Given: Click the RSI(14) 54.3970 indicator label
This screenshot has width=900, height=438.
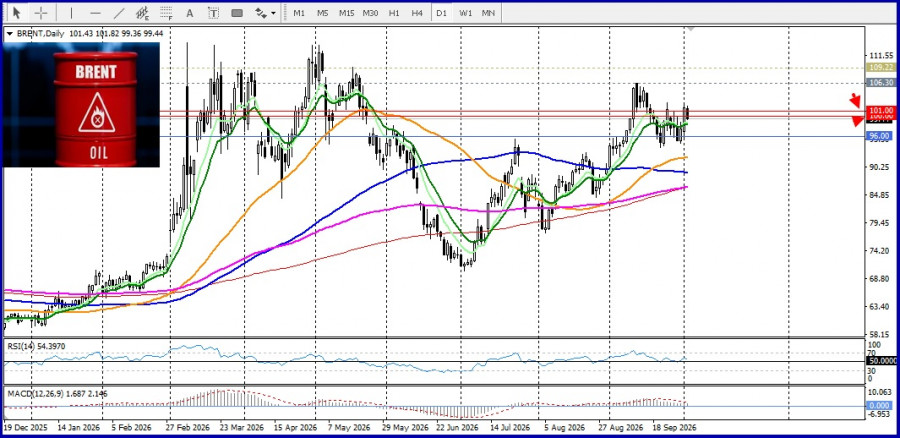Looking at the screenshot, I should [36, 346].
